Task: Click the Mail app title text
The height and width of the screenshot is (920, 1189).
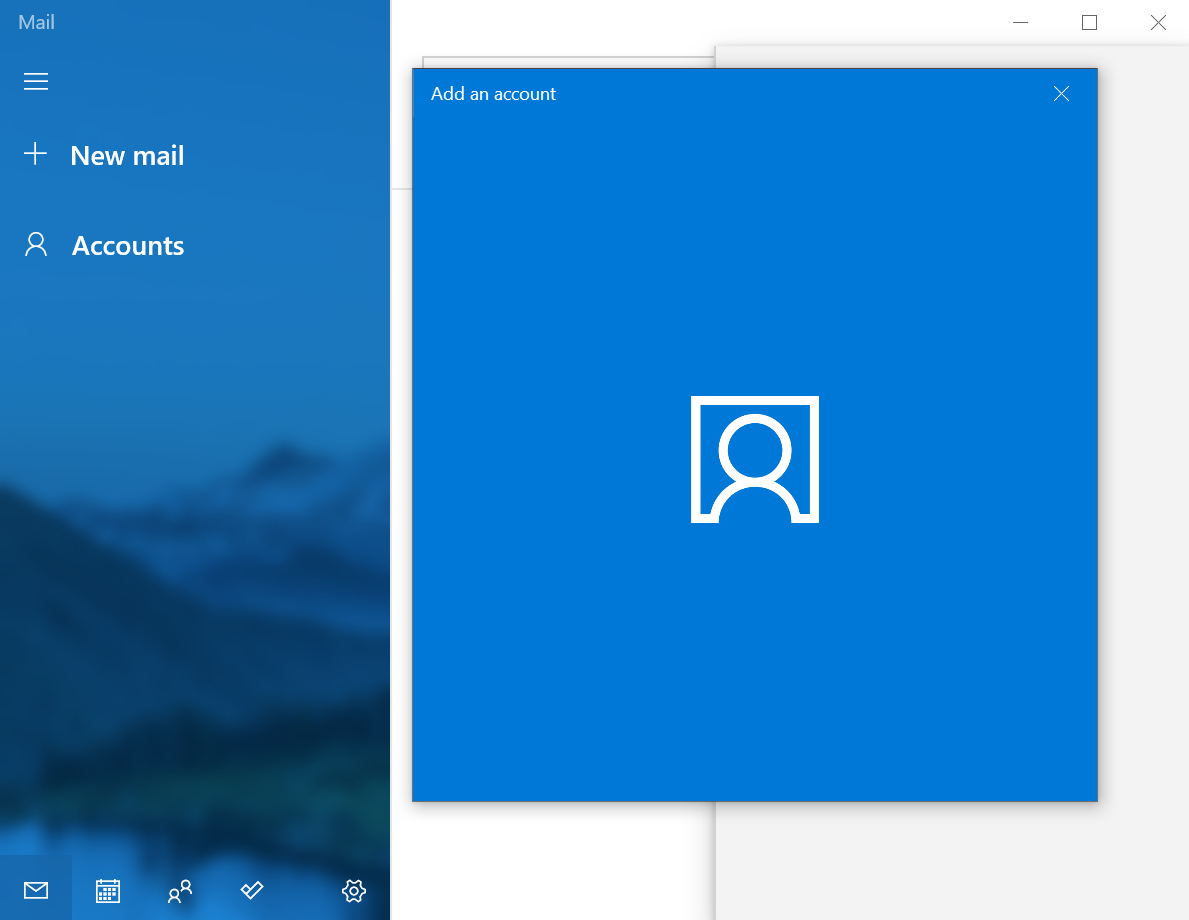Action: pos(36,22)
